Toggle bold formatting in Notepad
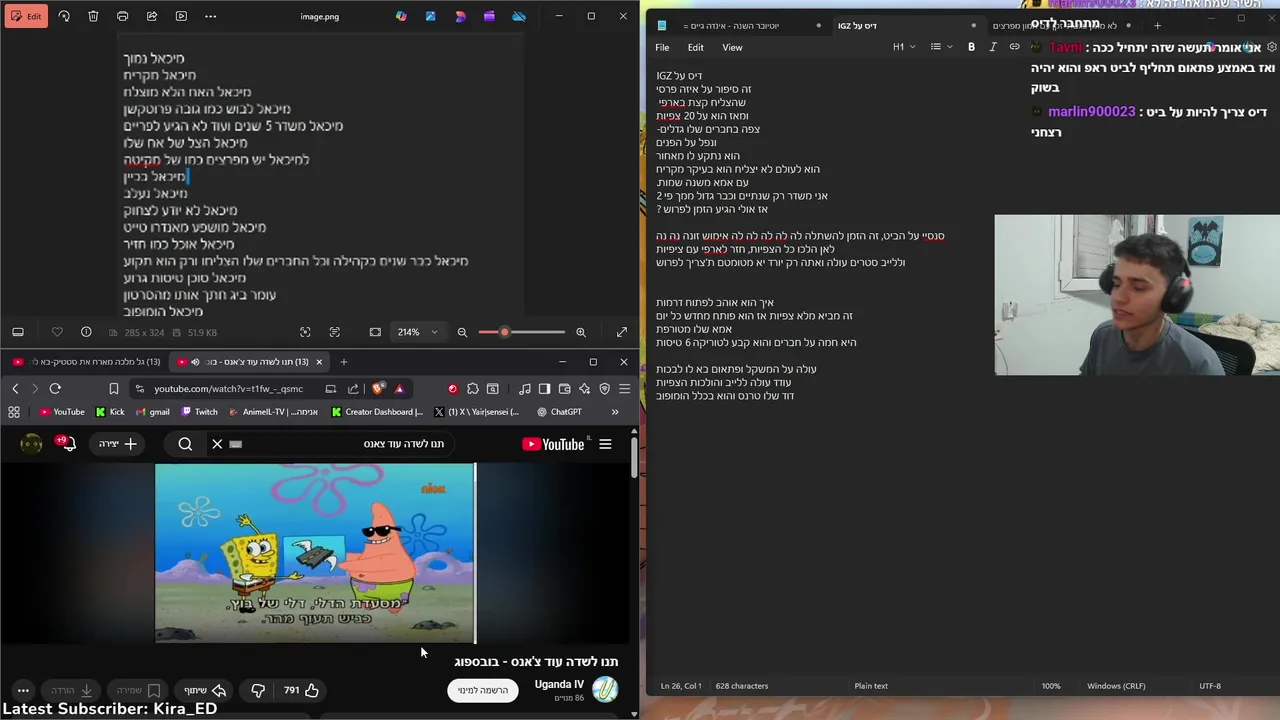 [x=971, y=47]
